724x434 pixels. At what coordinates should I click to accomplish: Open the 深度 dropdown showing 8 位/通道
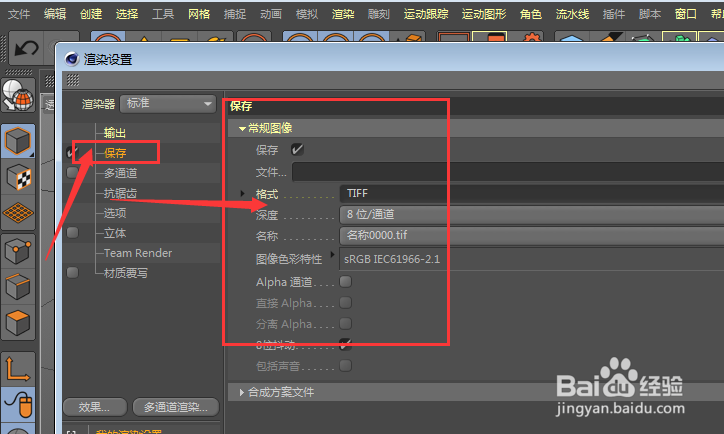pos(531,214)
